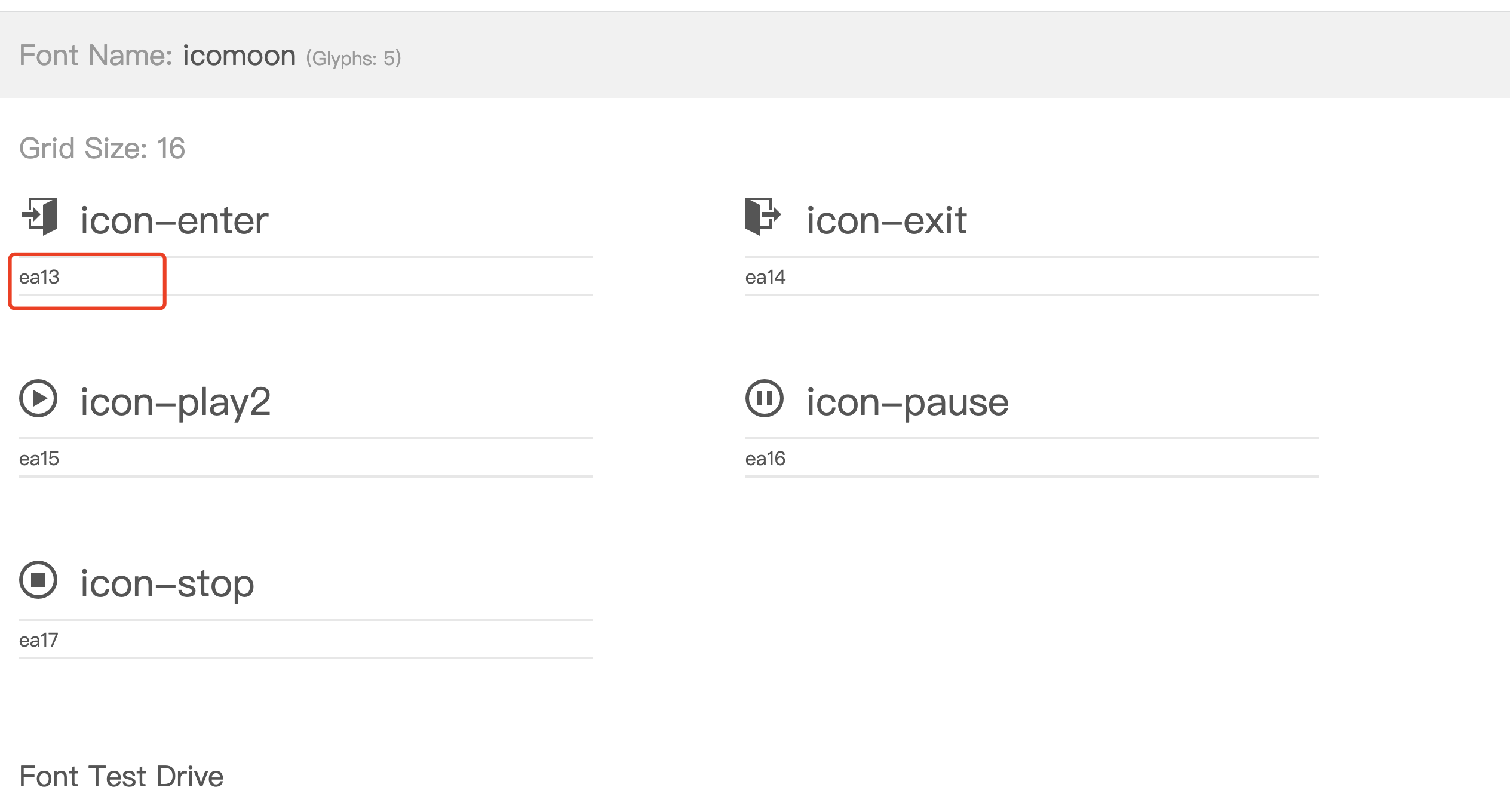Click the Glyphs: 5 count label
This screenshot has width=1510, height=812.
354,59
